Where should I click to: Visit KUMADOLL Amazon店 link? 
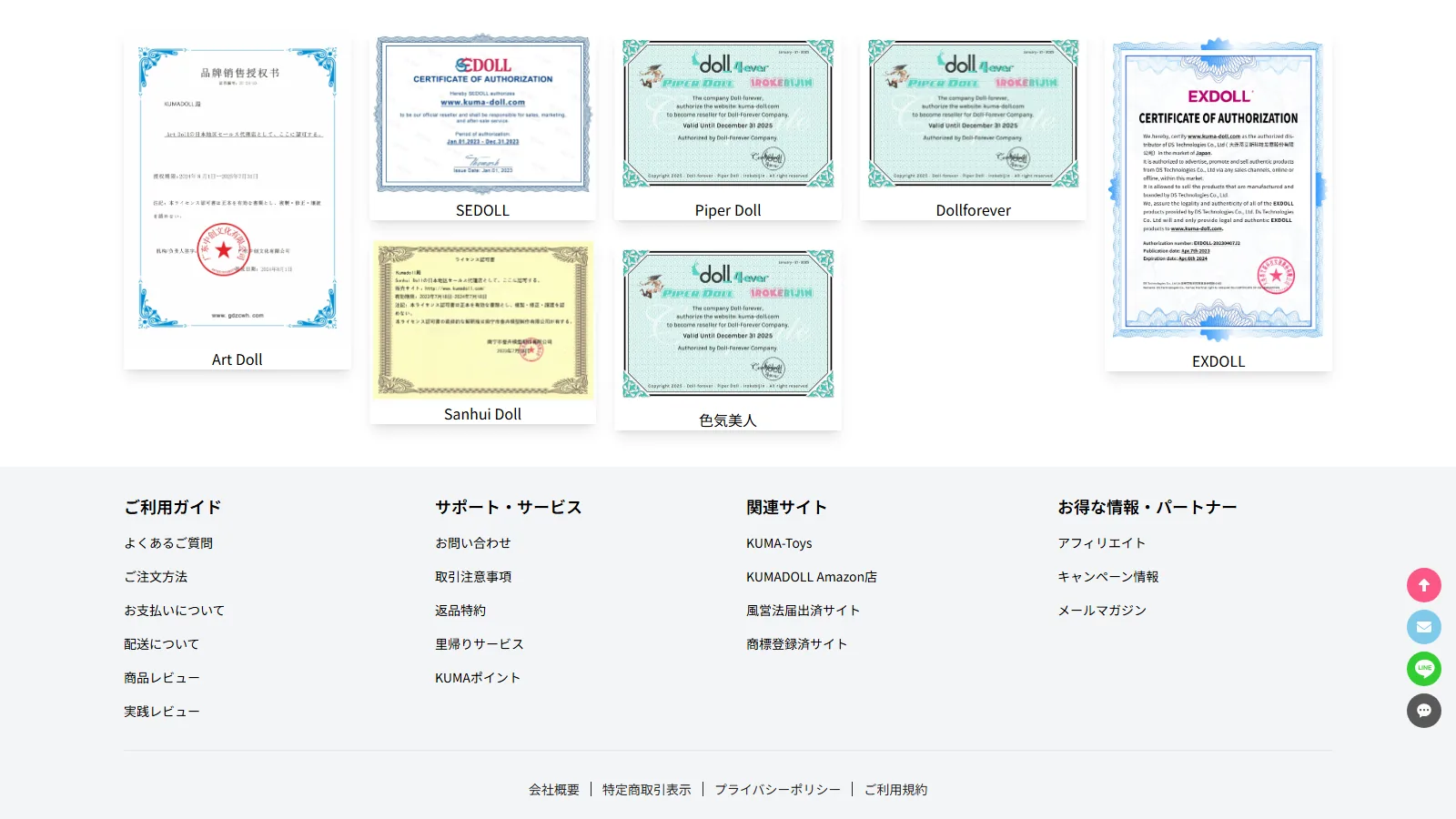[812, 577]
